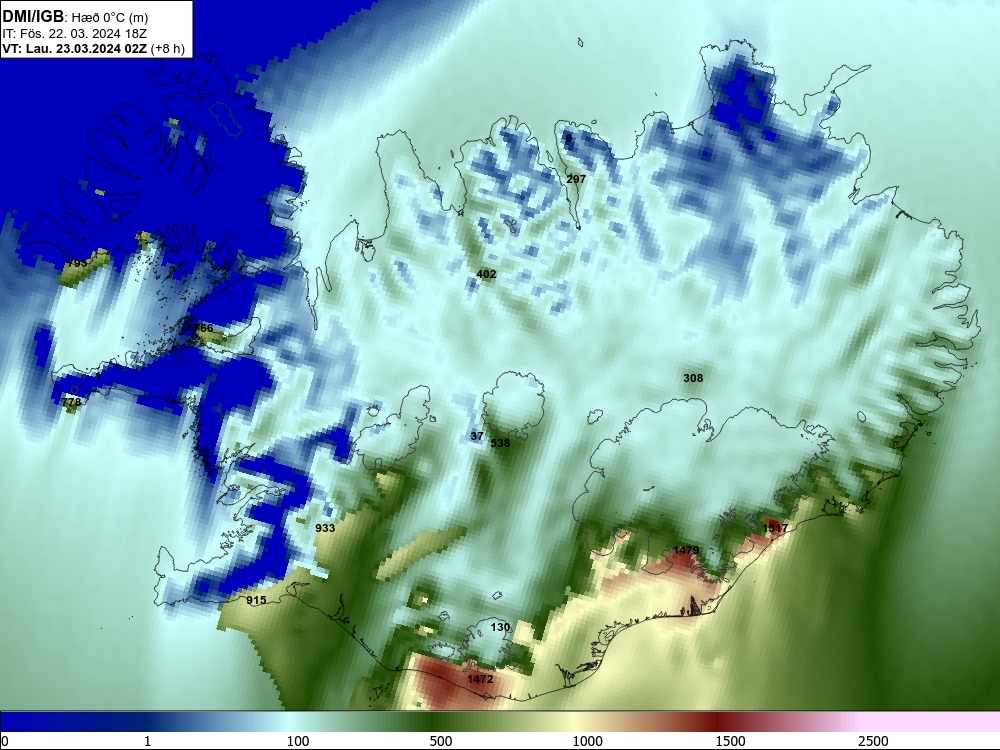Click the color scale tick label 100
Screen dimensions: 1000x750
pos(298,741)
